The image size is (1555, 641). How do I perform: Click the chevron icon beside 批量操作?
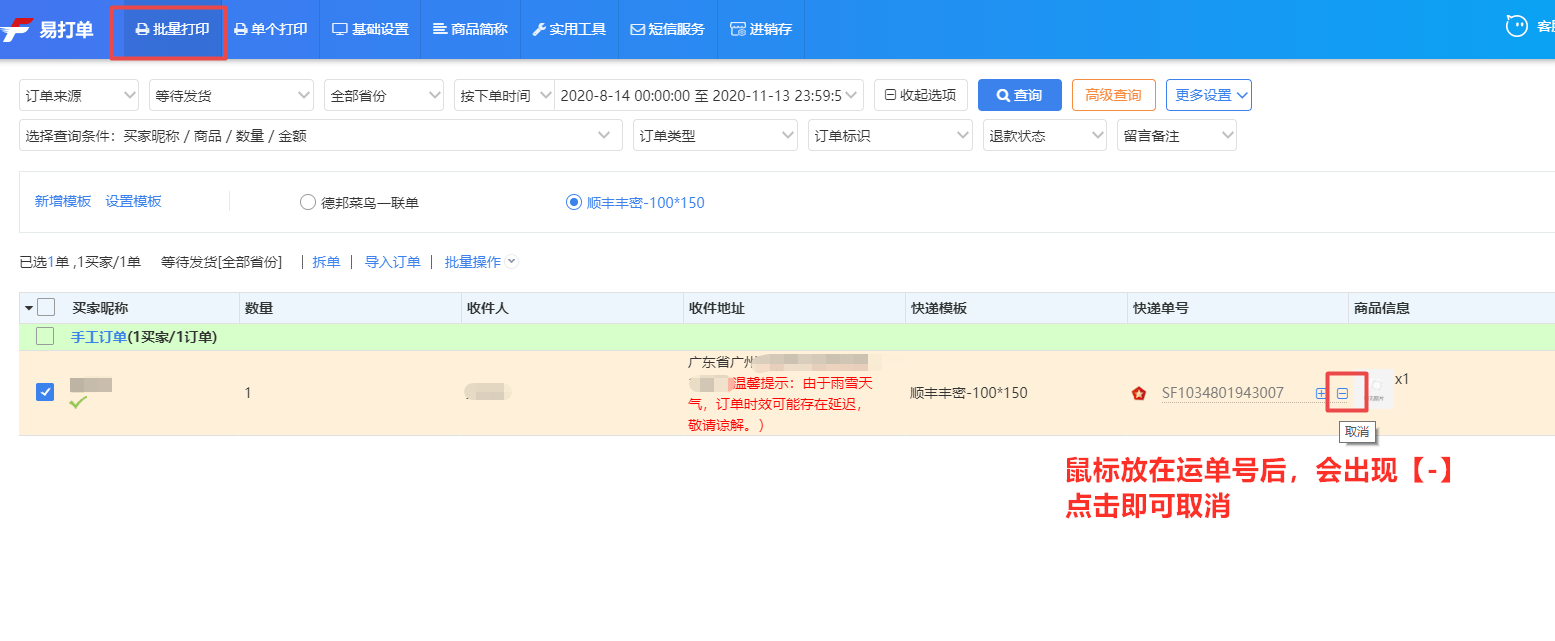(512, 262)
